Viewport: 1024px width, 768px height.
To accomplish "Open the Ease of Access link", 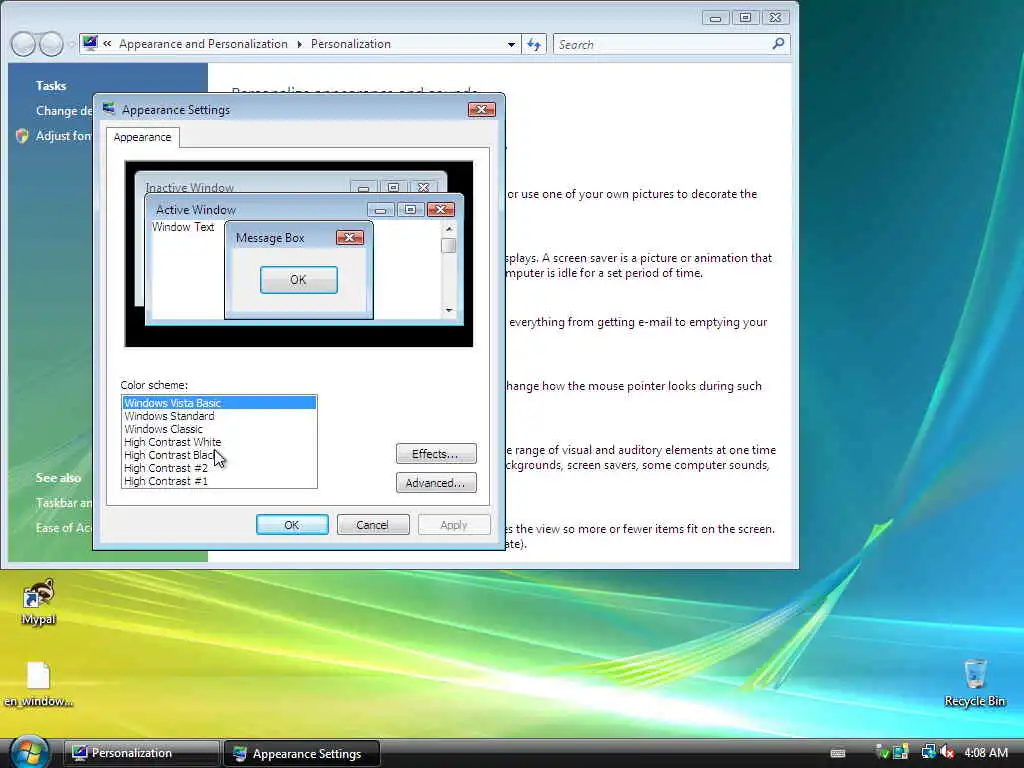I will click(x=64, y=528).
